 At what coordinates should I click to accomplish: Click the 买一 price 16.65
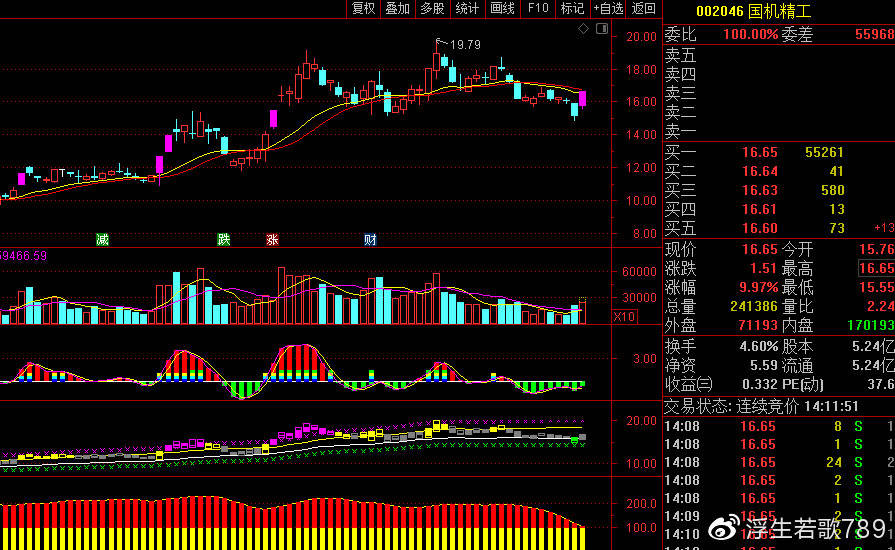(760, 152)
